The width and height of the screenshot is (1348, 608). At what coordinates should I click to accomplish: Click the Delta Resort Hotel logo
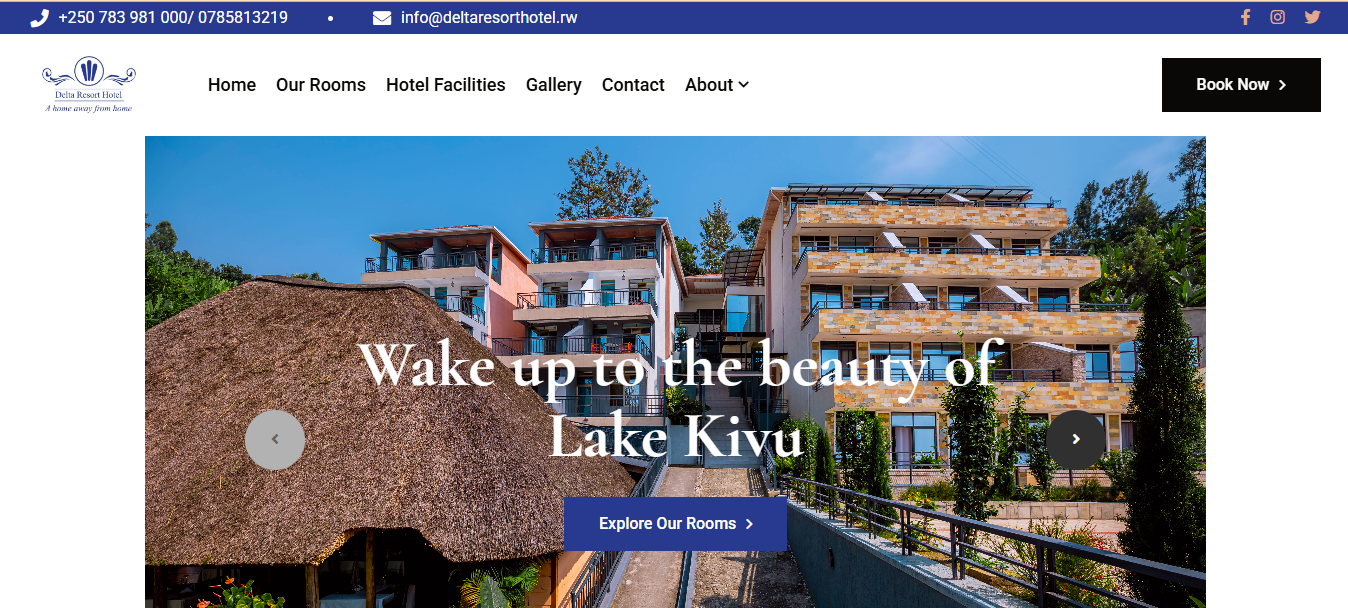coord(89,85)
